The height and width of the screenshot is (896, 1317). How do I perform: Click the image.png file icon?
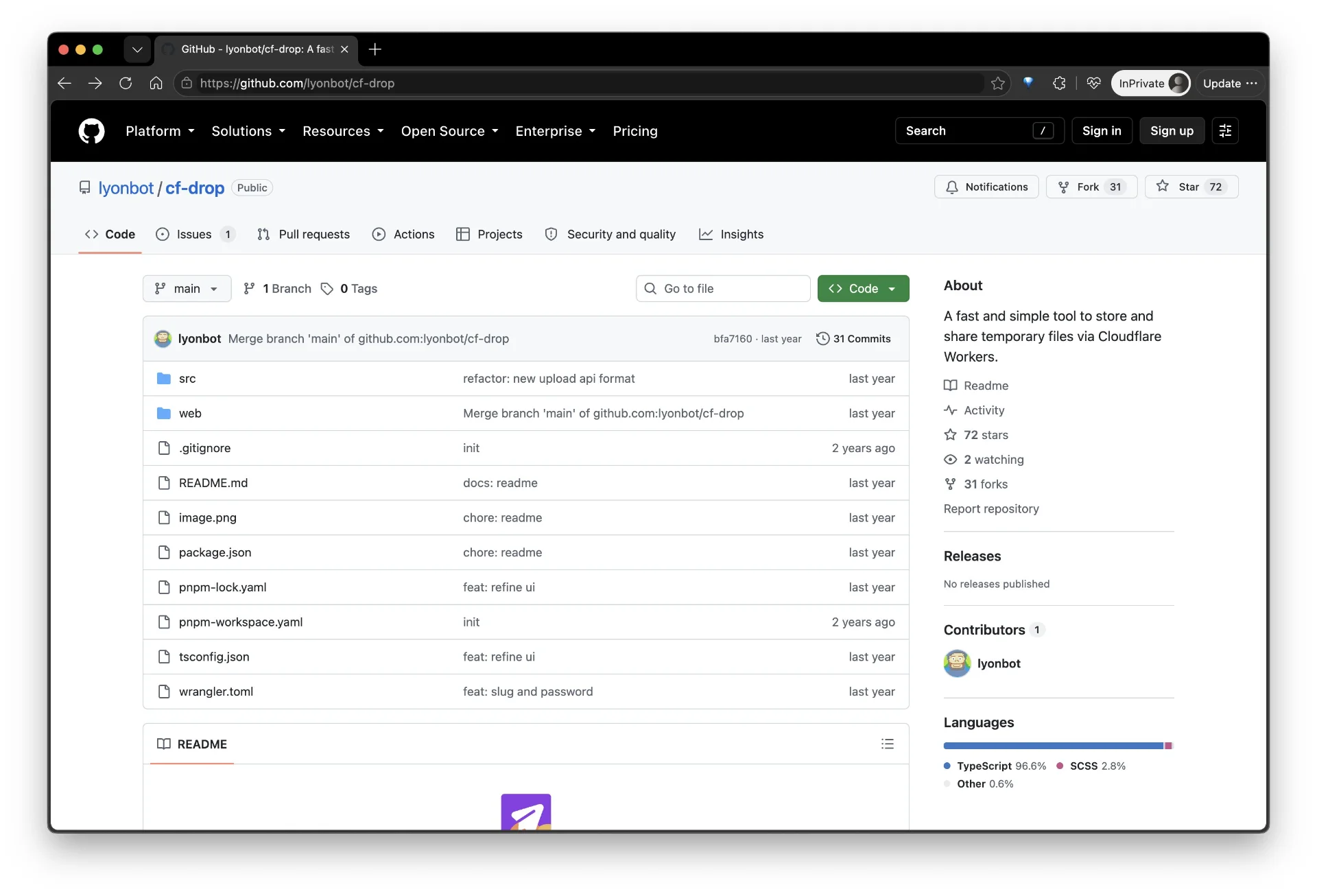pyautogui.click(x=164, y=518)
